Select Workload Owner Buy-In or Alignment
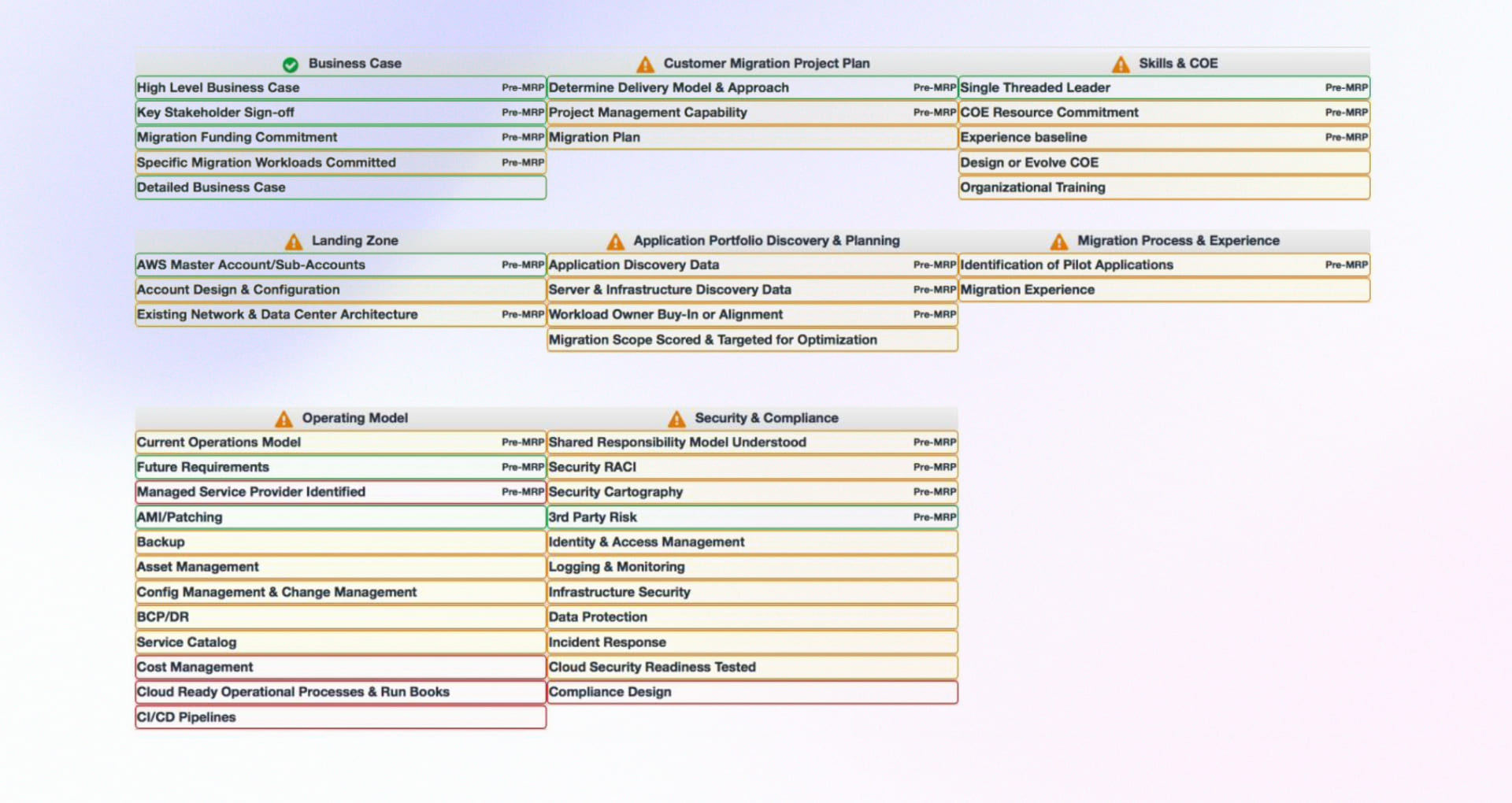Screen dimensions: 1512x803 tap(752, 314)
